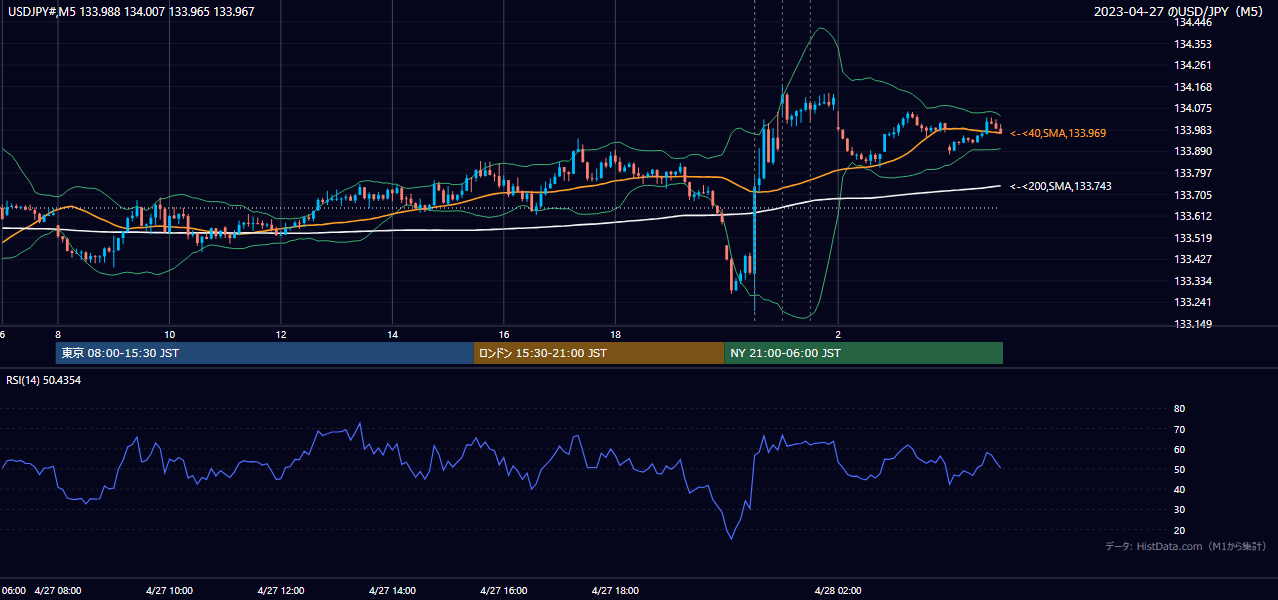Click the 4/27 14:00 bottom time label
This screenshot has width=1278, height=600.
[393, 591]
